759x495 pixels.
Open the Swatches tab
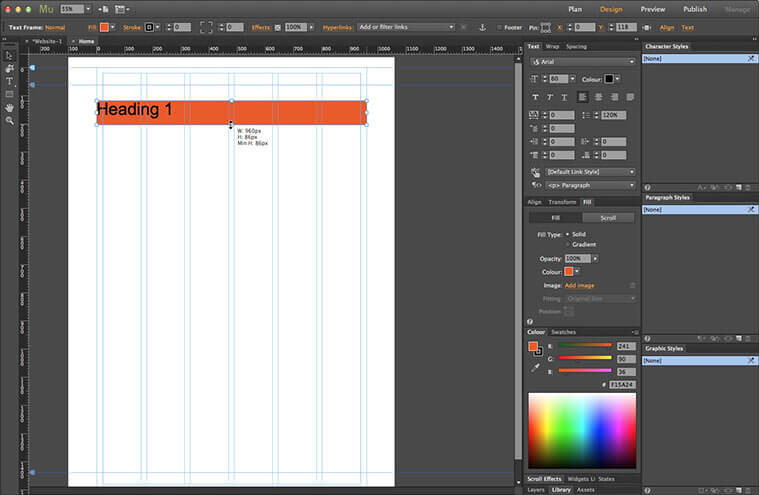pos(564,332)
